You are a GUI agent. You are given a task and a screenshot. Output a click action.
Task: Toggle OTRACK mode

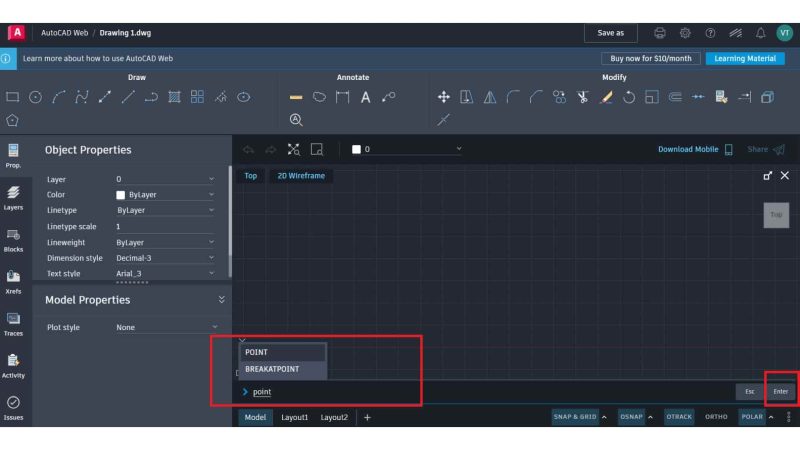pyautogui.click(x=679, y=417)
